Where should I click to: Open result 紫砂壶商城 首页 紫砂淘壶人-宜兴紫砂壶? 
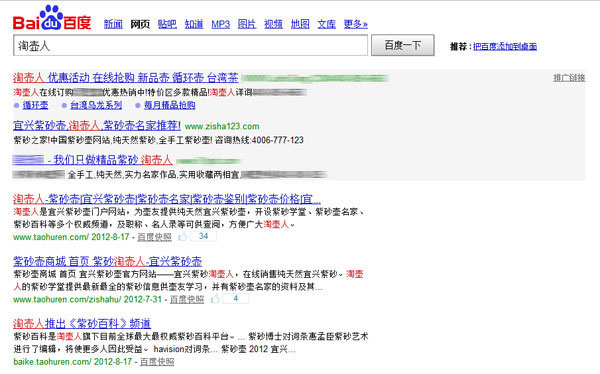108,261
